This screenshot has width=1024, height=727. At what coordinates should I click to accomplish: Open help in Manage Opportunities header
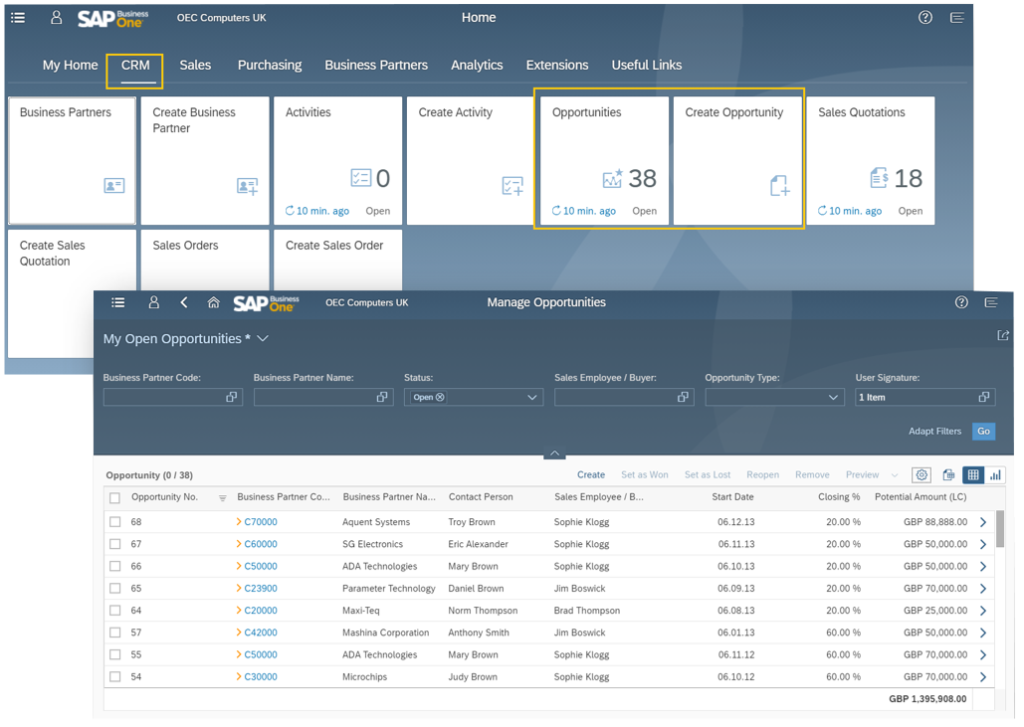[961, 302]
